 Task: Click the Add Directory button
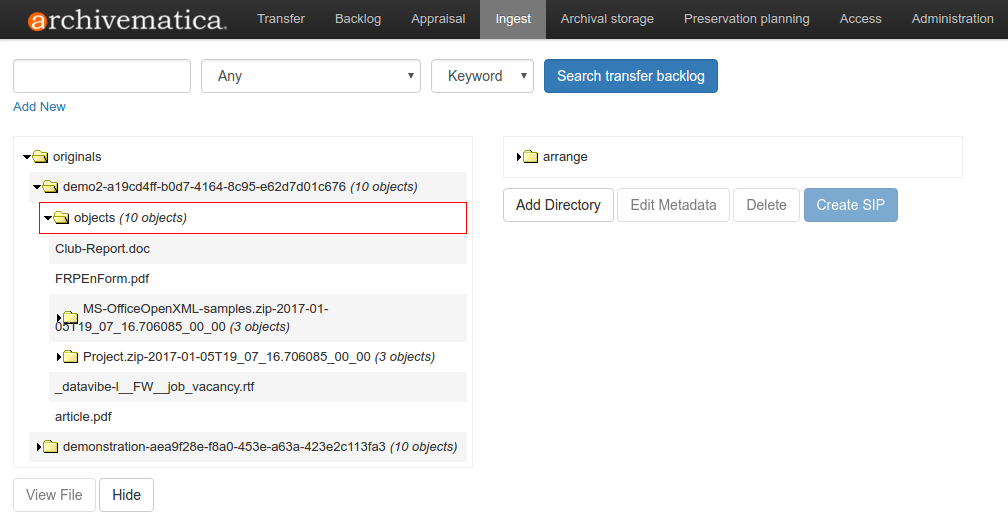(558, 205)
